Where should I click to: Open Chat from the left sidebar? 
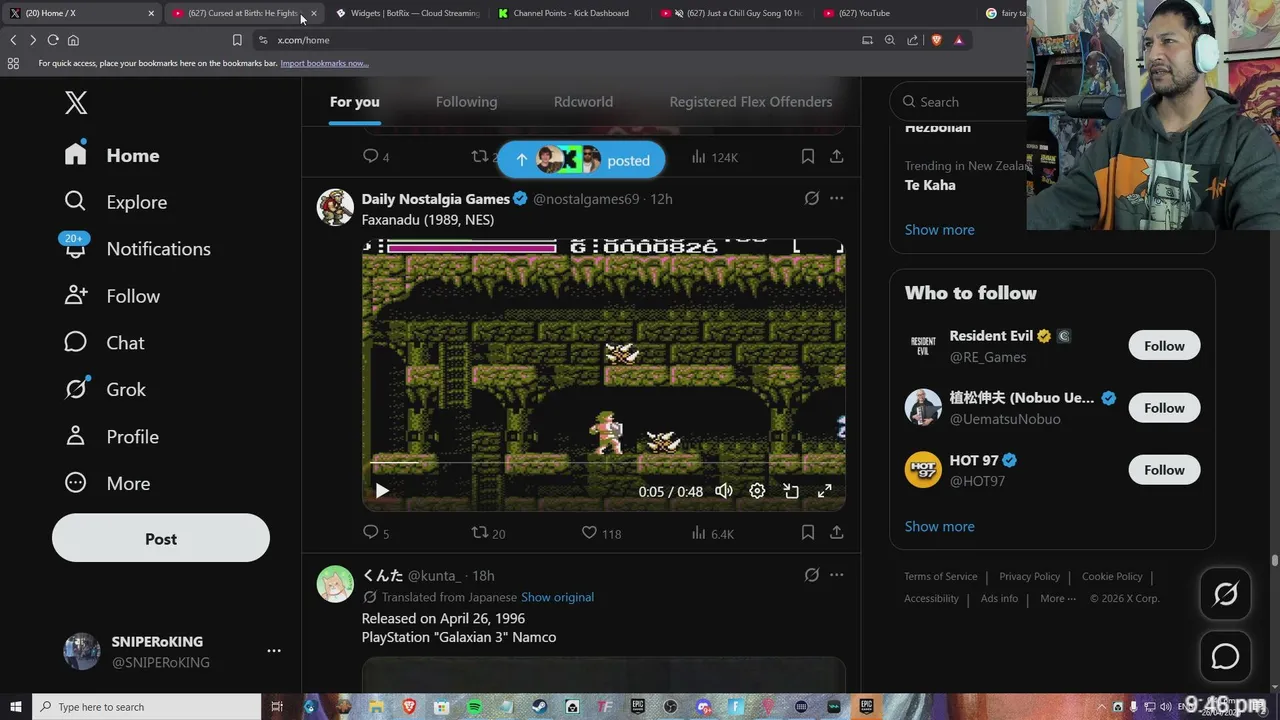coord(104,343)
